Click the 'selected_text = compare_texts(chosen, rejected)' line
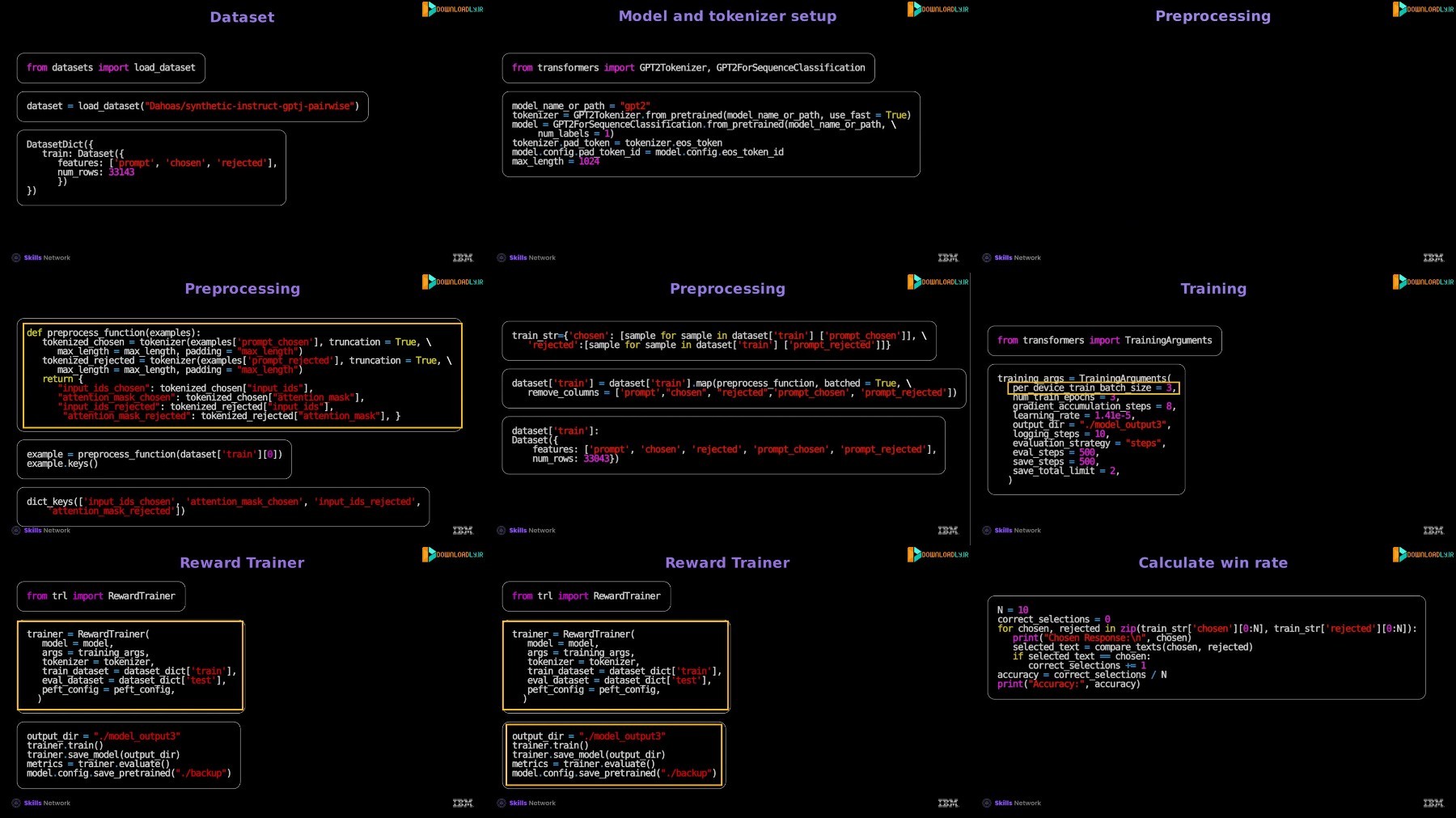This screenshot has height=818, width=1456. click(x=1132, y=647)
